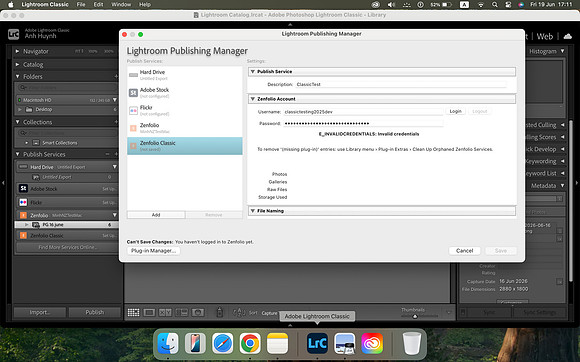Collapse the Zenfolio Account section
Screen dimensions: 580x362
coord(253,99)
